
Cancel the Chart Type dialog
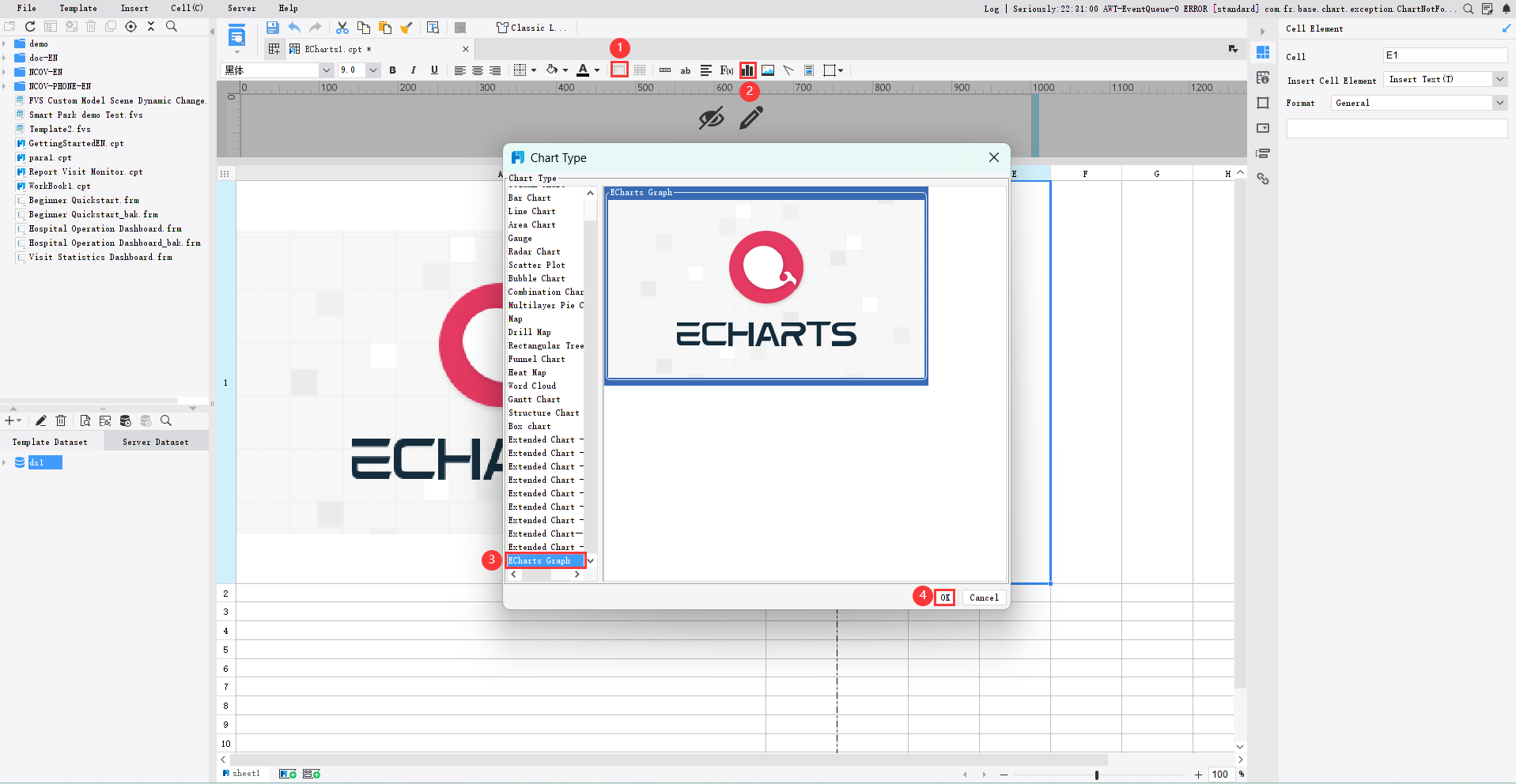click(983, 597)
